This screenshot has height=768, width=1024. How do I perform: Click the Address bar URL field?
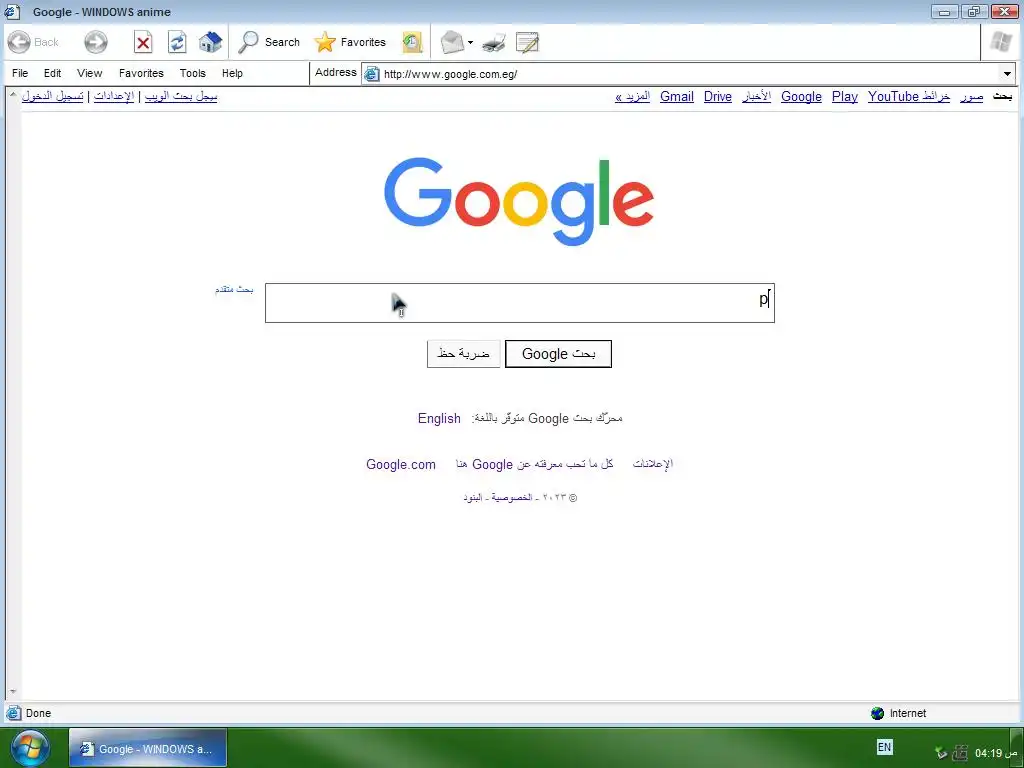689,74
